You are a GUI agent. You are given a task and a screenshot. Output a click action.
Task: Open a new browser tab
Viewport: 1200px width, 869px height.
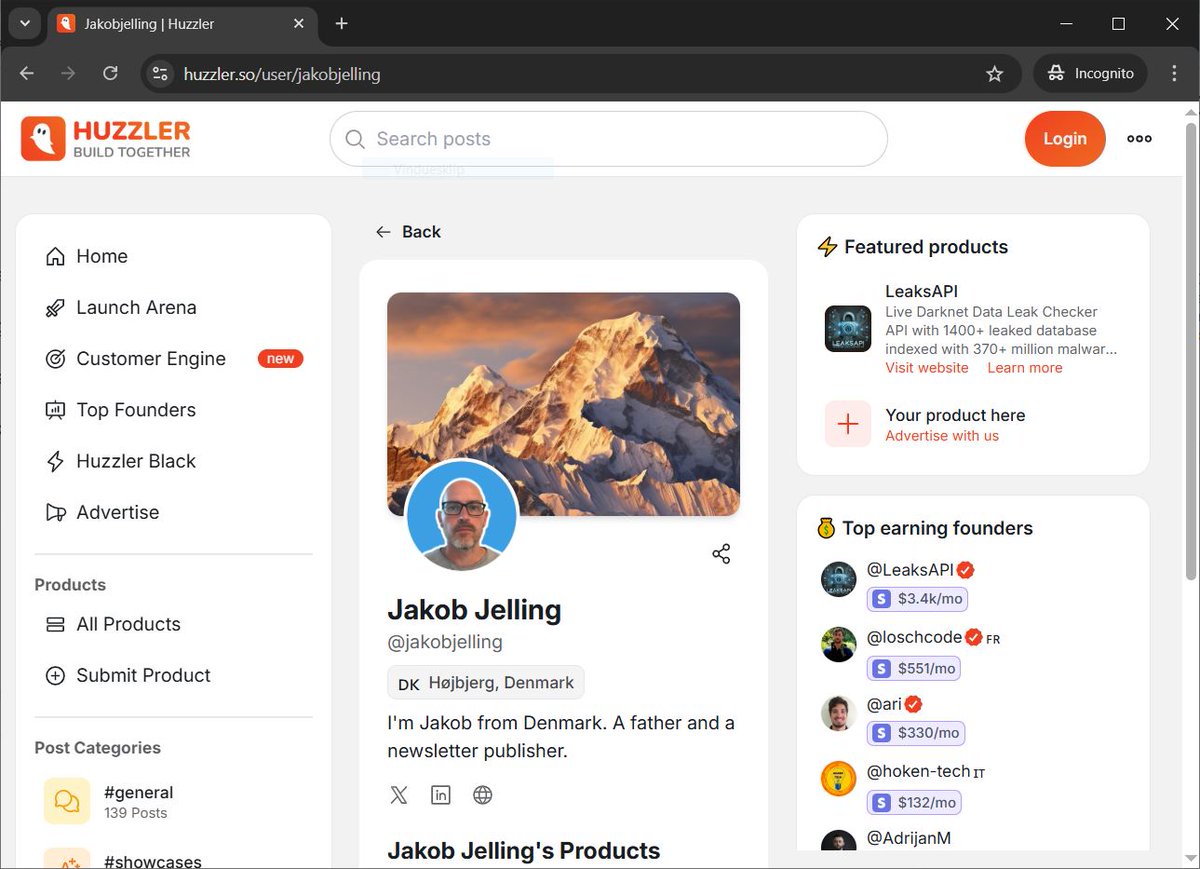(x=341, y=23)
